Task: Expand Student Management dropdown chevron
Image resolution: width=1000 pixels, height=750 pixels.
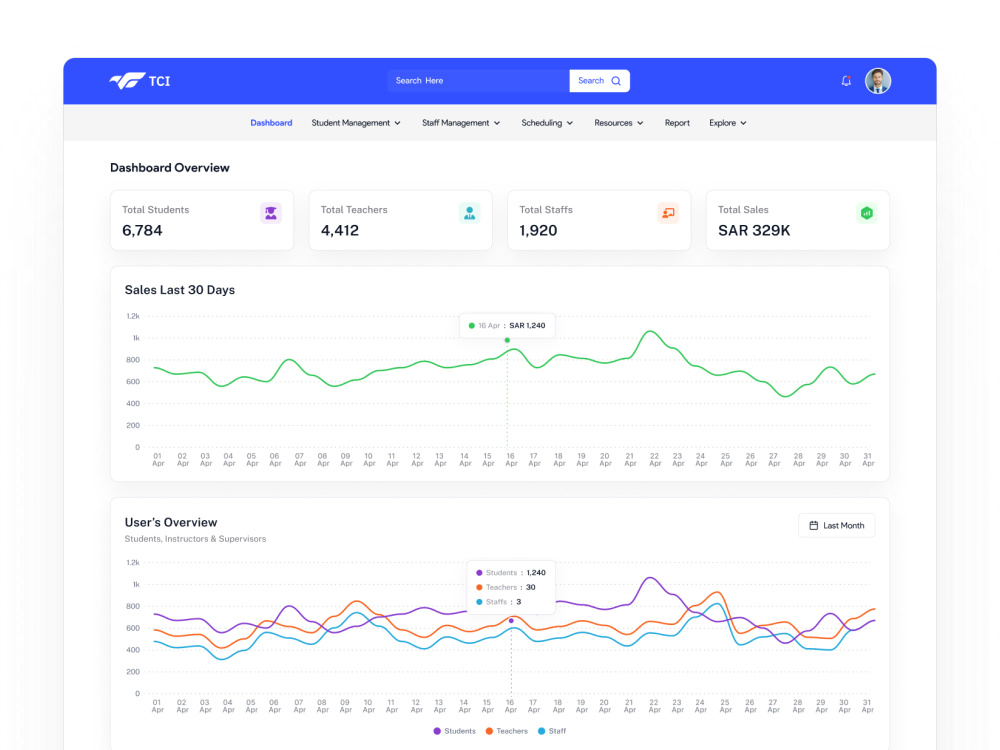Action: tap(397, 123)
